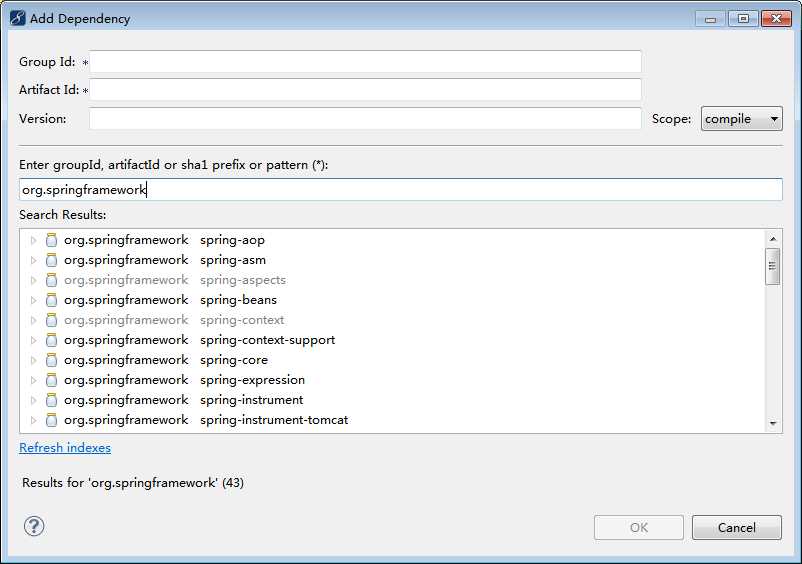Expand the spring-context result row
This screenshot has width=802, height=564.
[33, 320]
